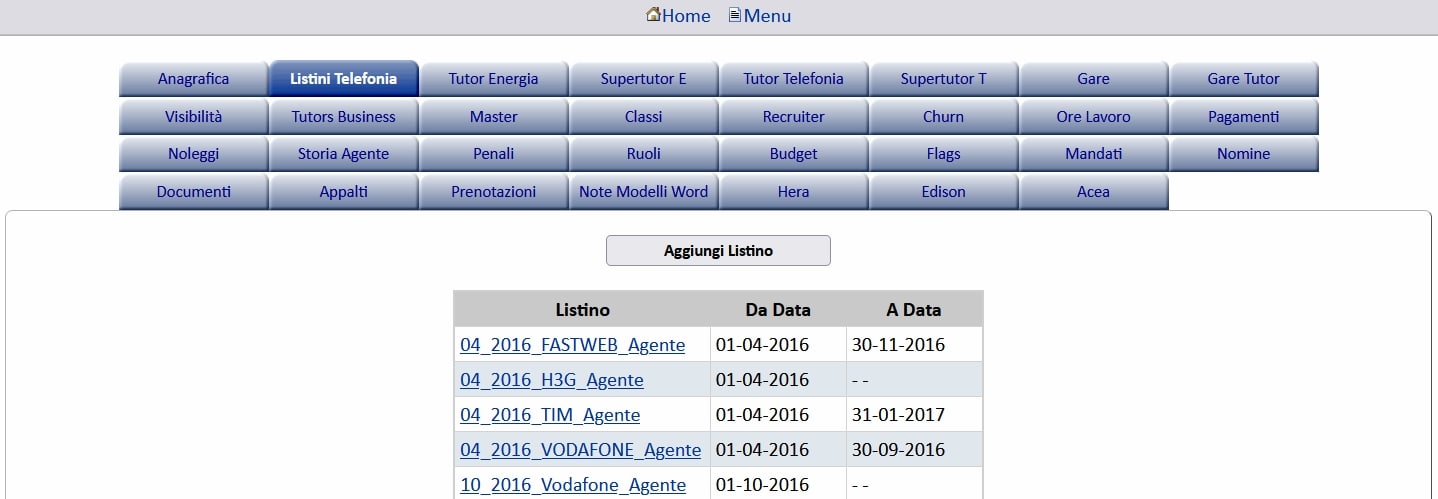Screen dimensions: 1438x499
Task: Click the Listino column header
Action: (x=582, y=309)
